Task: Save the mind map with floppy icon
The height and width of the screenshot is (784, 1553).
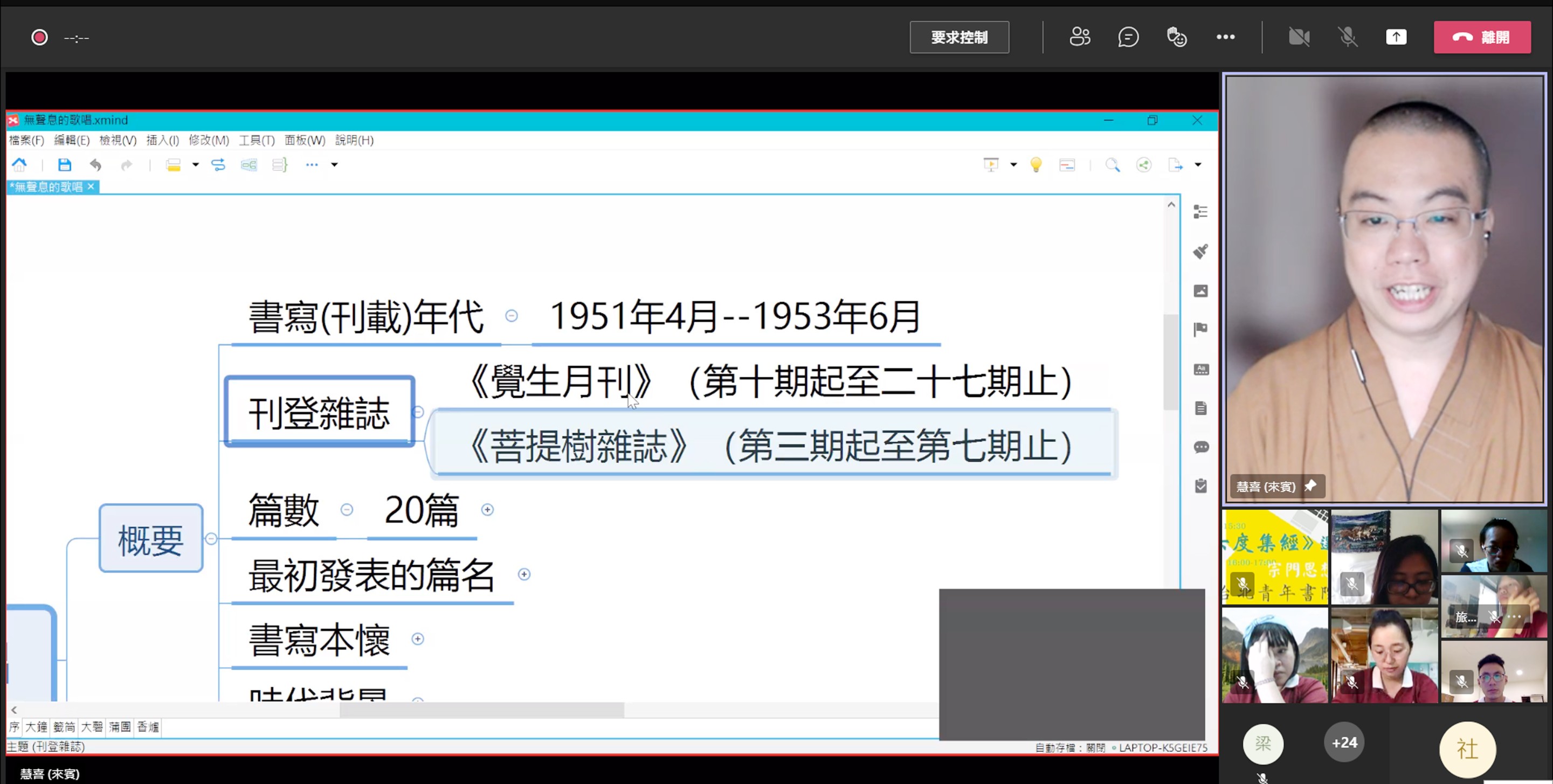Action: pyautogui.click(x=65, y=164)
